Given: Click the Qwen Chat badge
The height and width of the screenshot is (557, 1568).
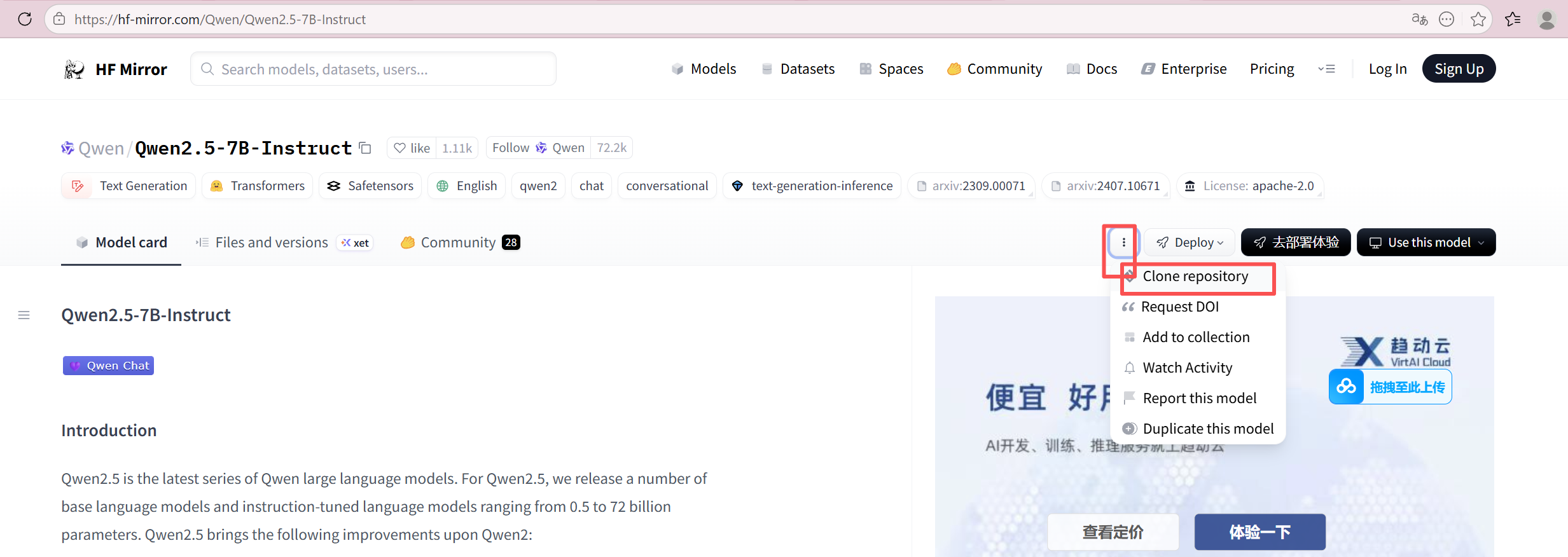Looking at the screenshot, I should click(x=108, y=366).
